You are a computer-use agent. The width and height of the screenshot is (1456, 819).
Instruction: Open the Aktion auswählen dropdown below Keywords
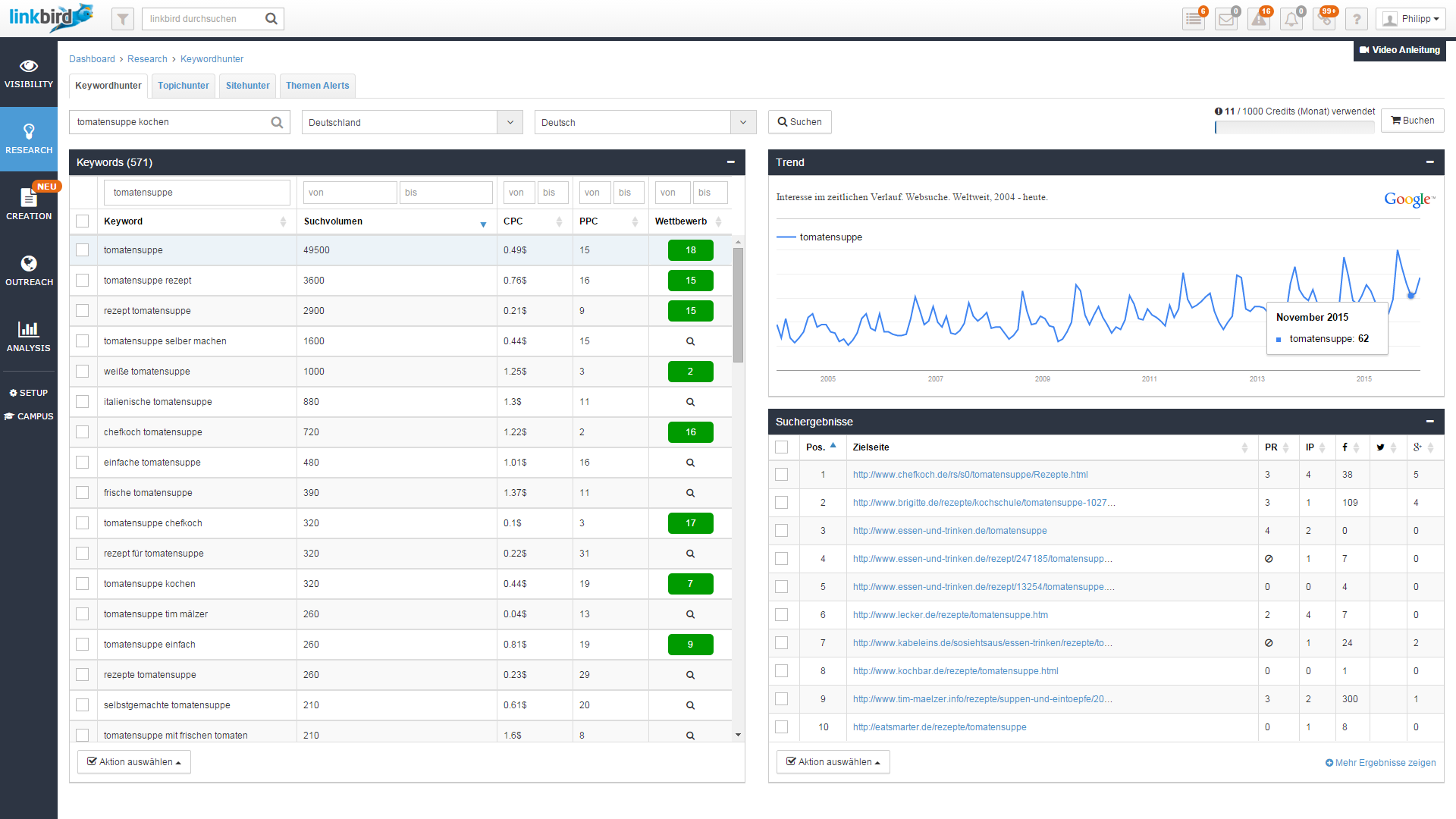pyautogui.click(x=133, y=761)
